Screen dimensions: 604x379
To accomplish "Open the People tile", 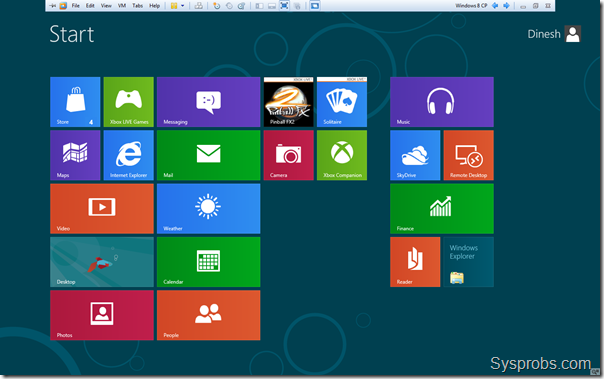I will [208, 315].
